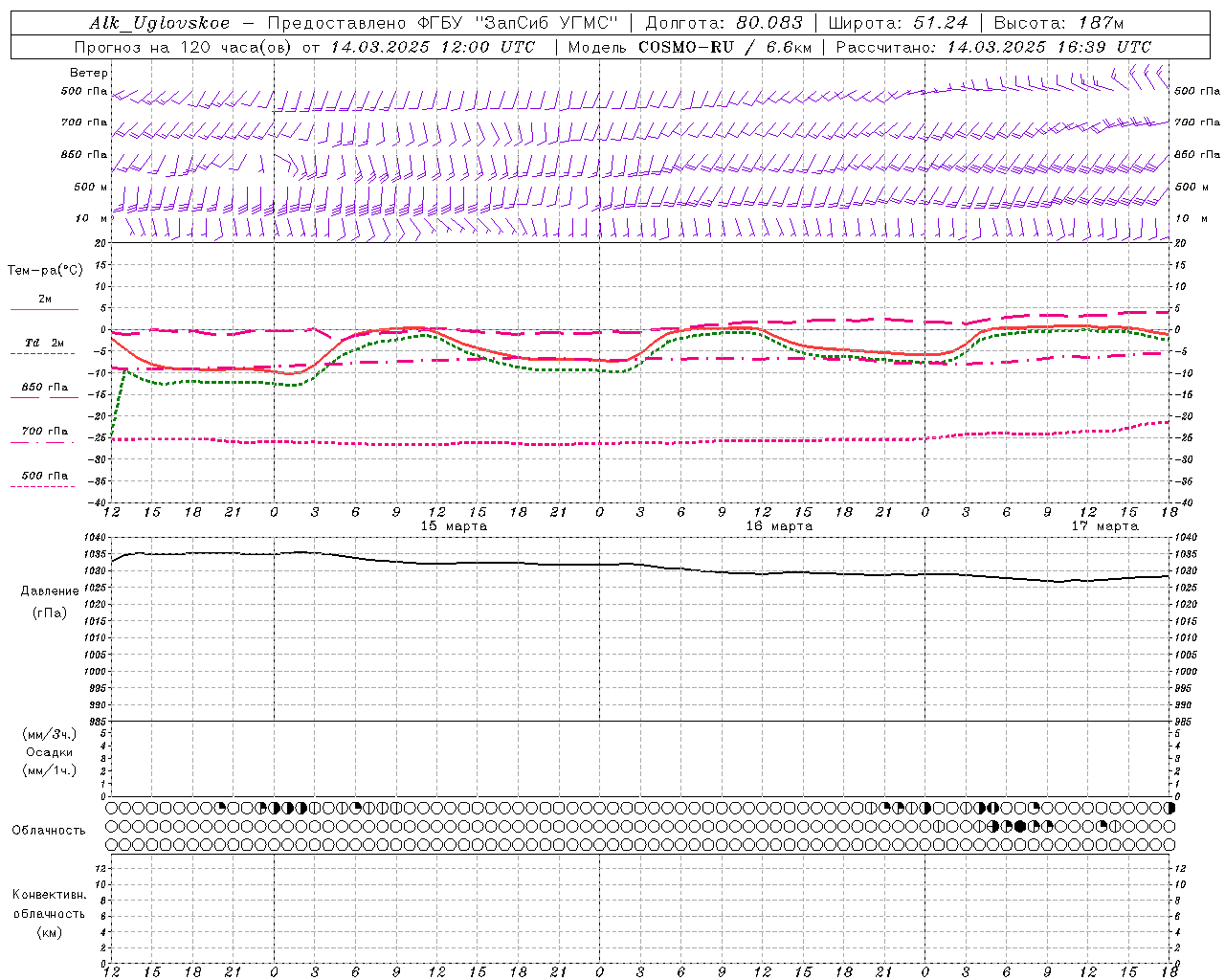Click the 15 марта date label
Image resolution: width=1225 pixels, height=980 pixels.
(x=454, y=526)
